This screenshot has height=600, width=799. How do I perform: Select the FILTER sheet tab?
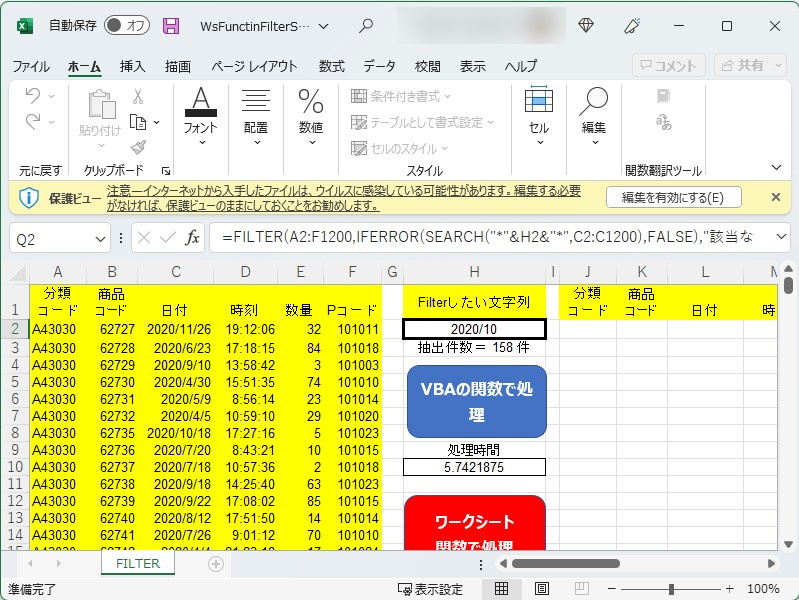[x=138, y=563]
